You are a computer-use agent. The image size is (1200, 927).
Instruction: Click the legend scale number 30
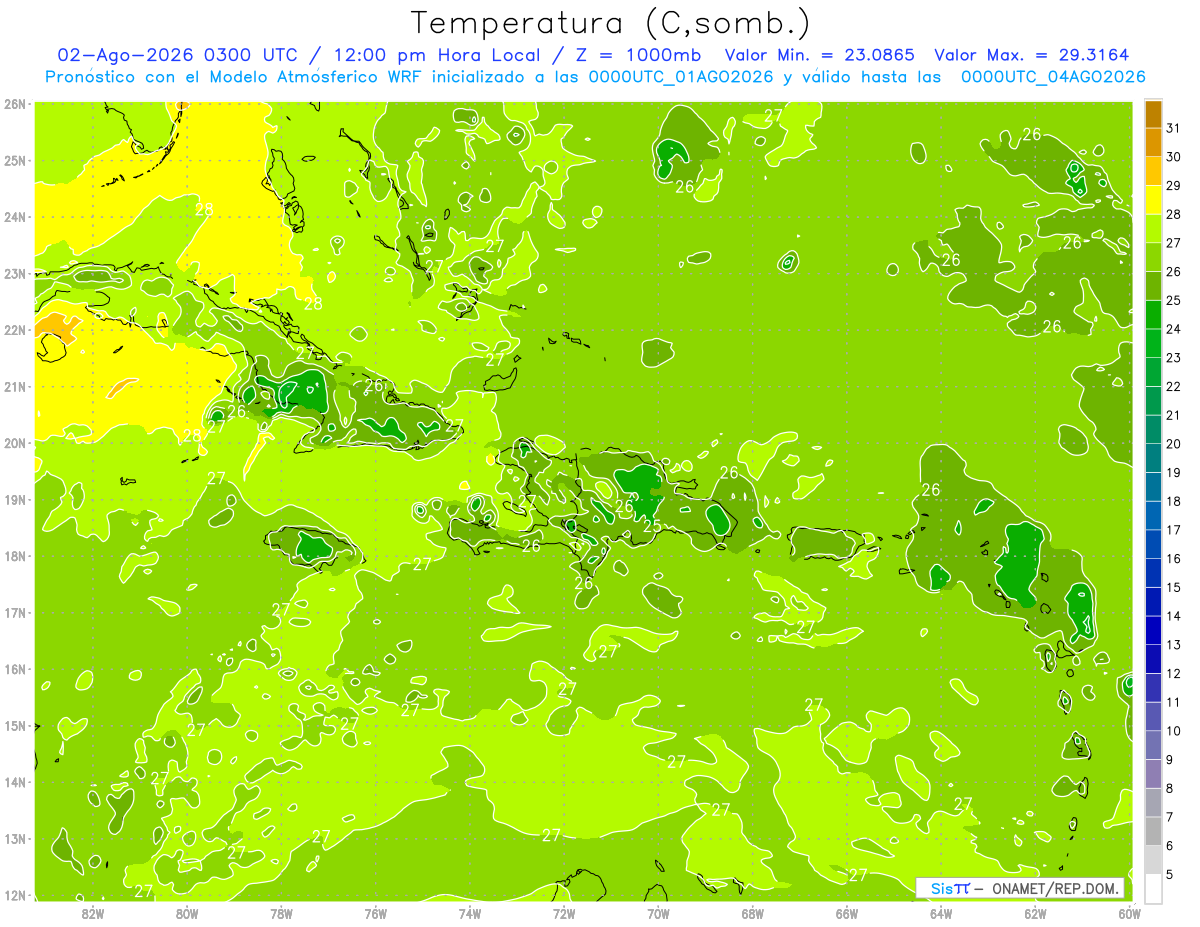pos(1174,157)
